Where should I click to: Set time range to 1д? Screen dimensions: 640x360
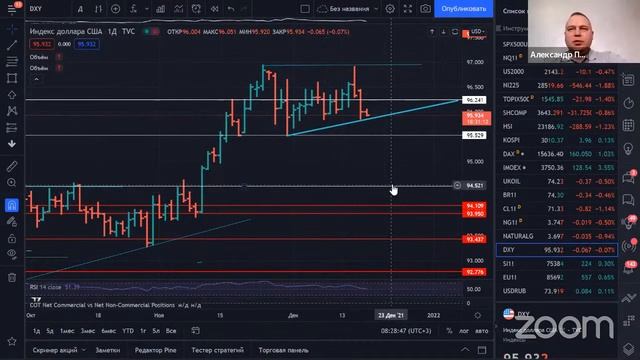click(36, 331)
